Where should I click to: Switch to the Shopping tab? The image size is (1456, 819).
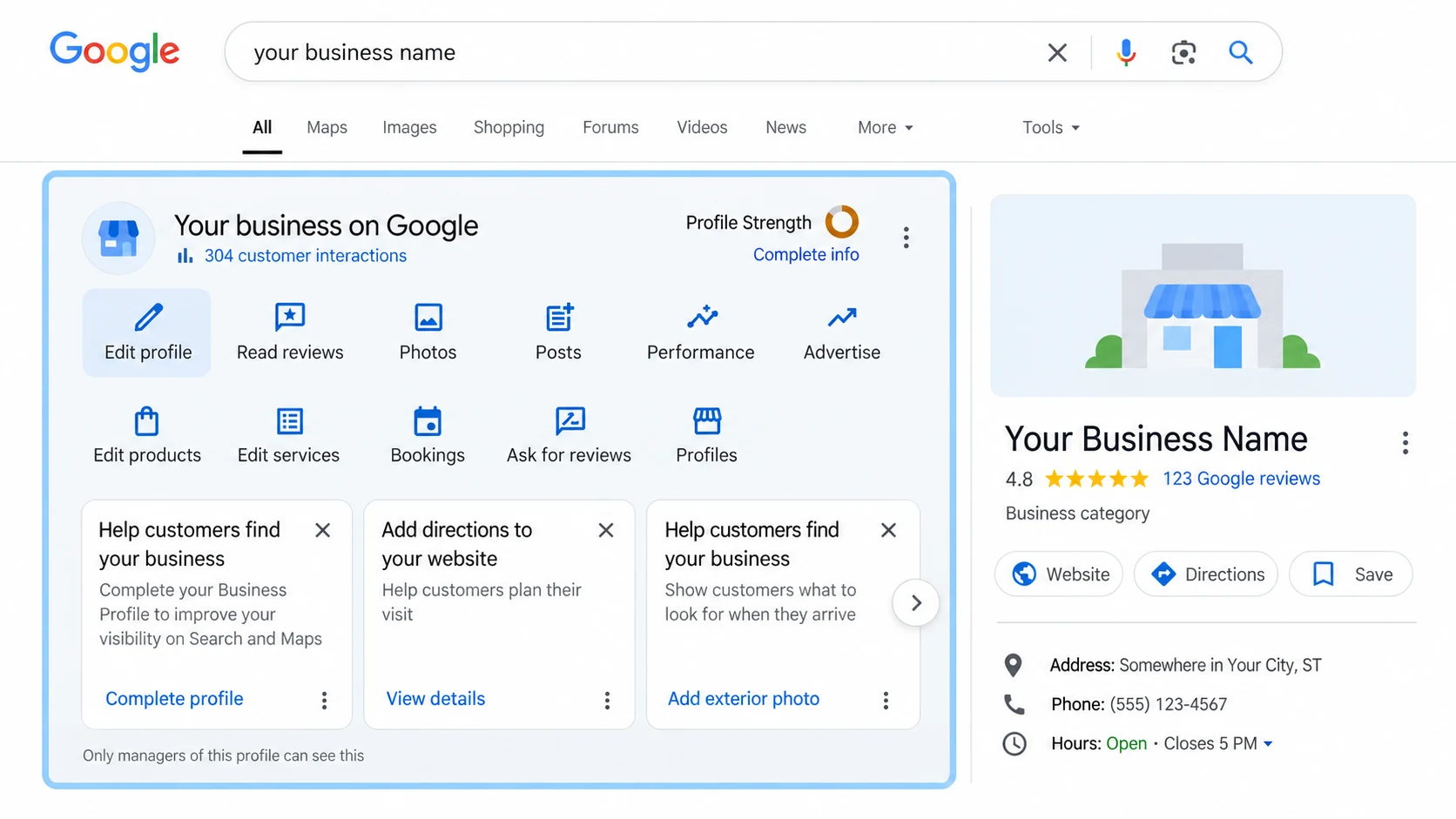tap(509, 127)
